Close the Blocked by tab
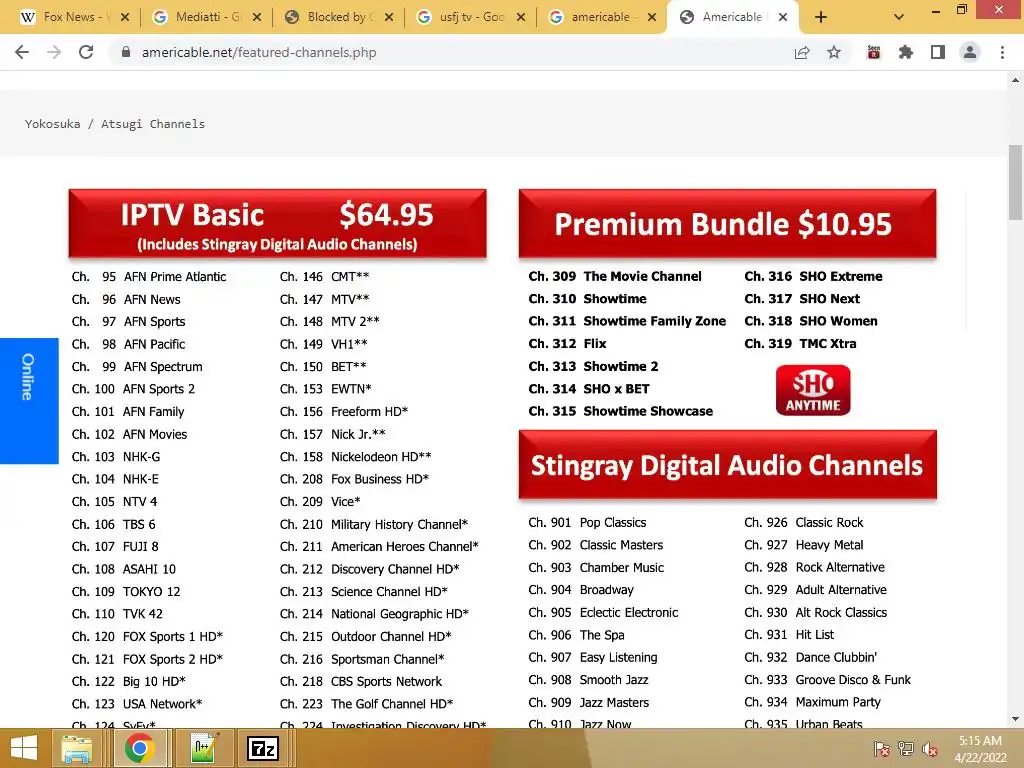The width and height of the screenshot is (1024, 768). tap(389, 18)
